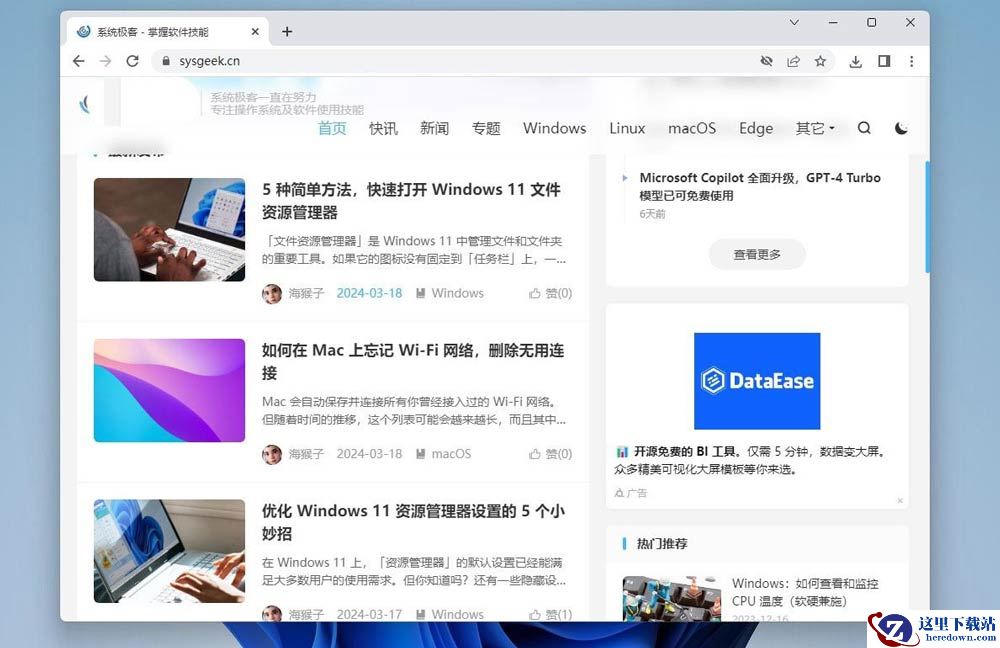Click the lock icon in address bar
The width and height of the screenshot is (1000, 648).
166,61
